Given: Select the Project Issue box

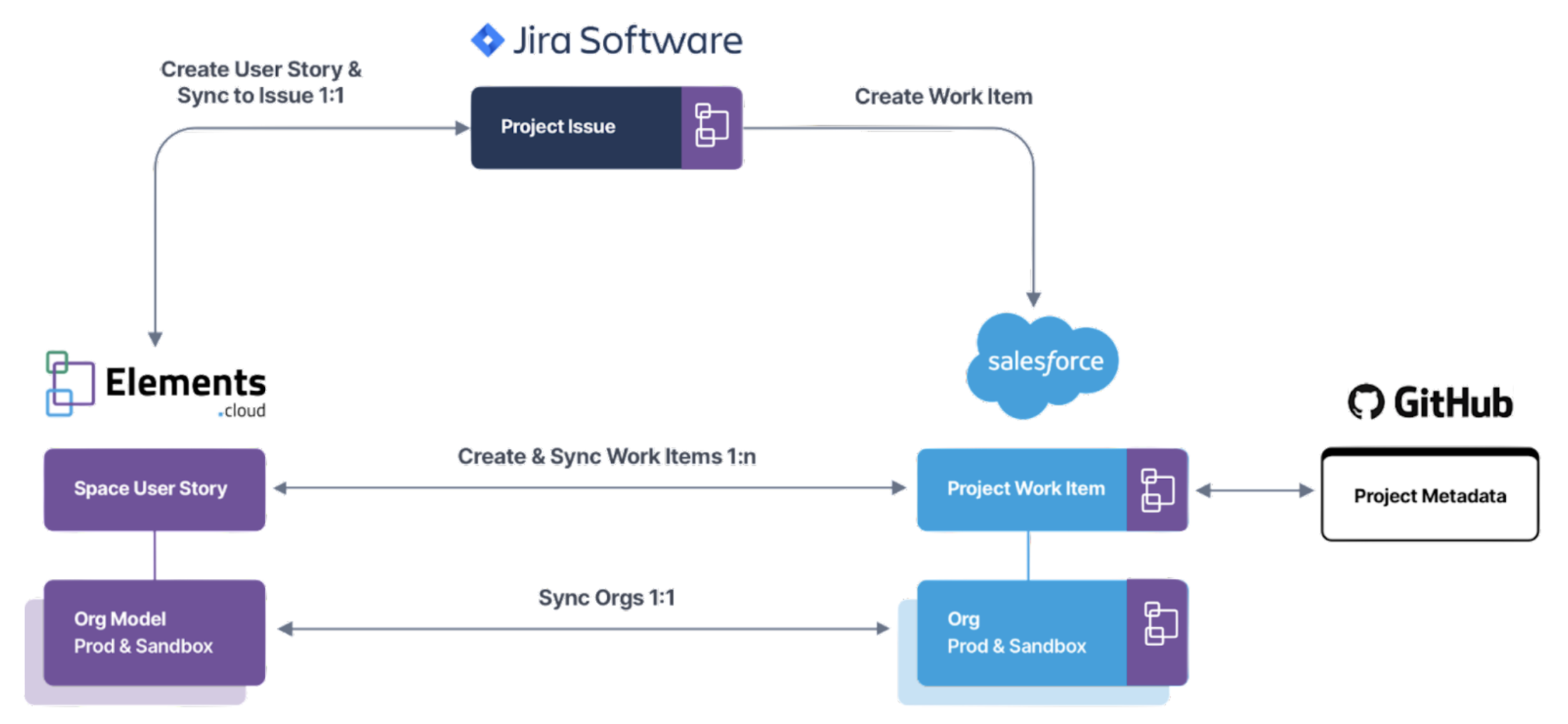Looking at the screenshot, I should click(x=606, y=128).
